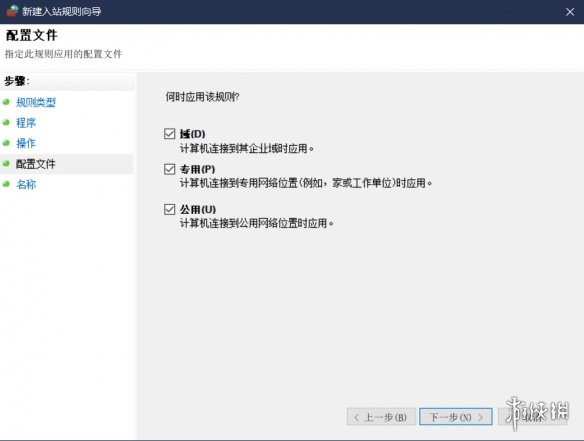
Task: Click the green bullet beside 配置文件
Action: tap(6, 163)
